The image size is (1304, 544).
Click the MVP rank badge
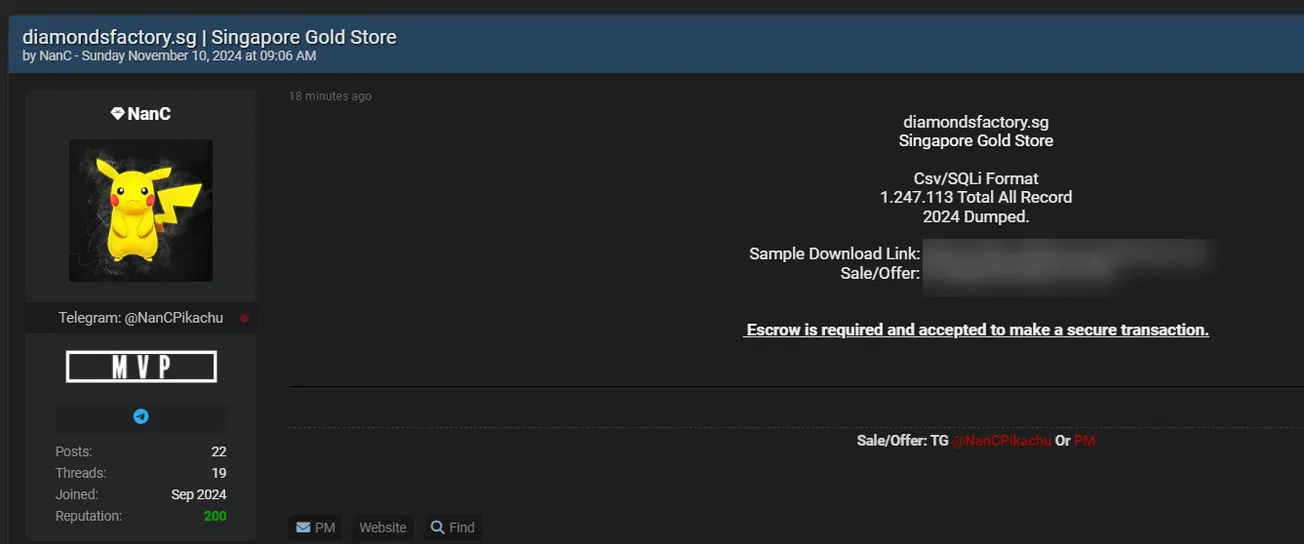click(x=141, y=367)
